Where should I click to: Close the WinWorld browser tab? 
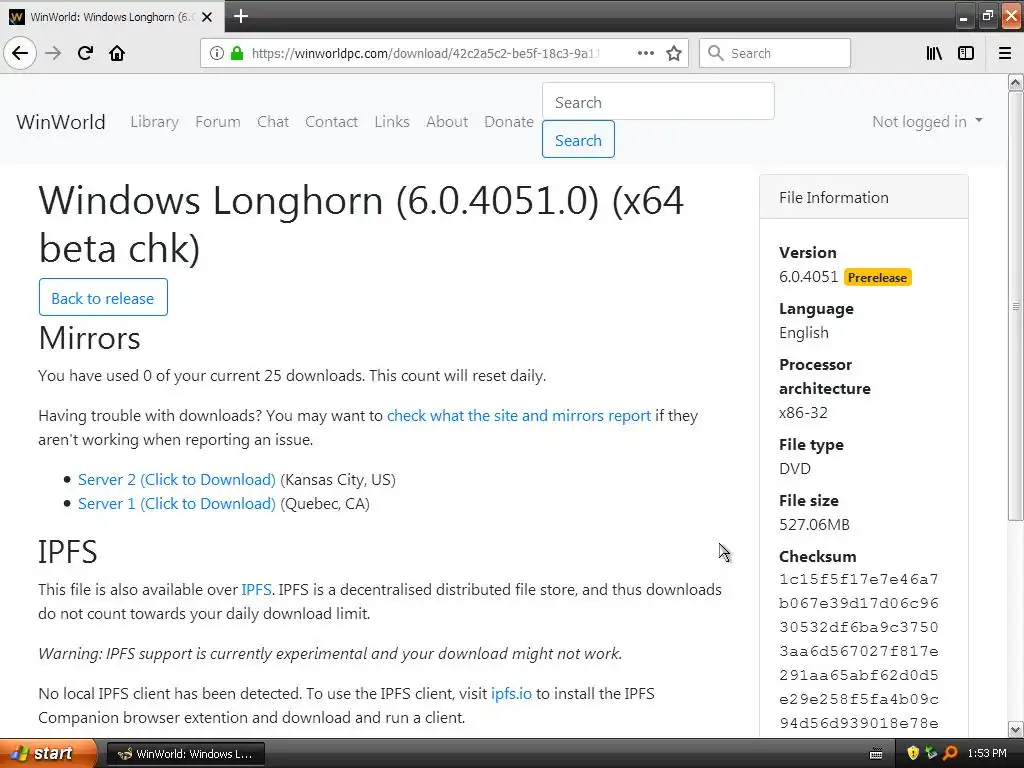(x=207, y=17)
